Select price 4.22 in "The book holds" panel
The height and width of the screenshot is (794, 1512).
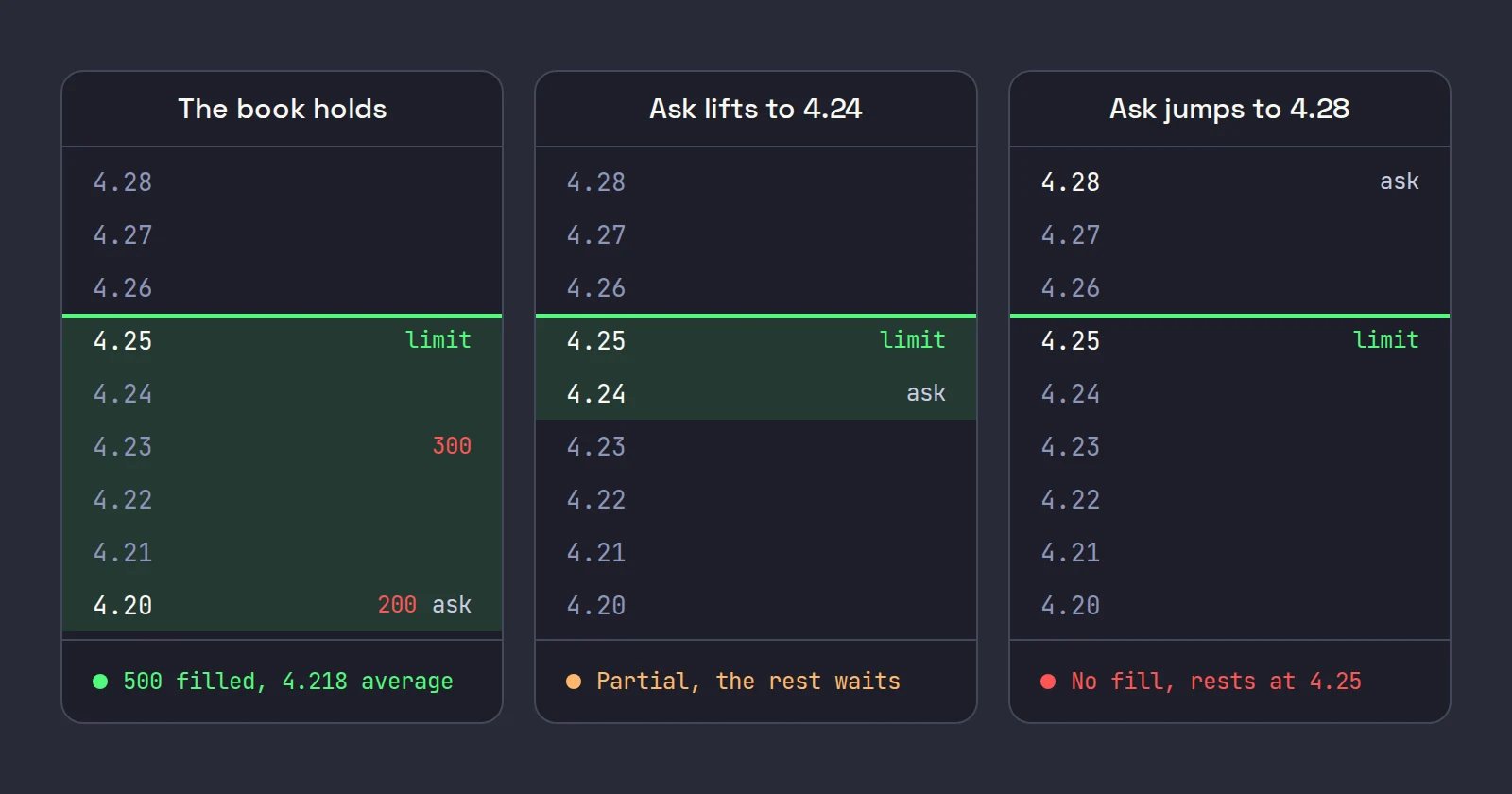pyautogui.click(x=123, y=499)
